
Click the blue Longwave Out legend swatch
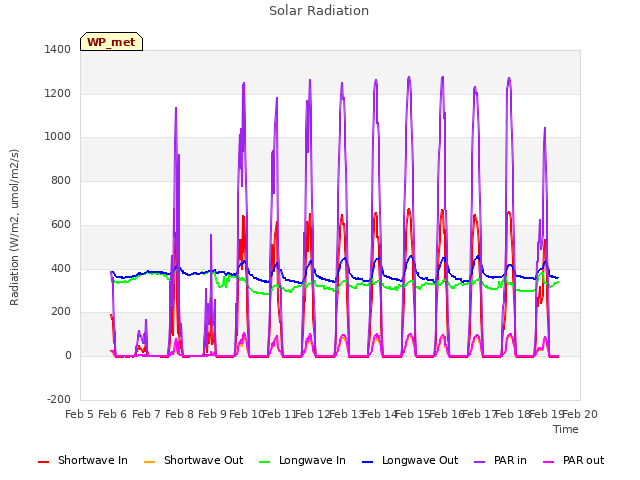point(367,462)
